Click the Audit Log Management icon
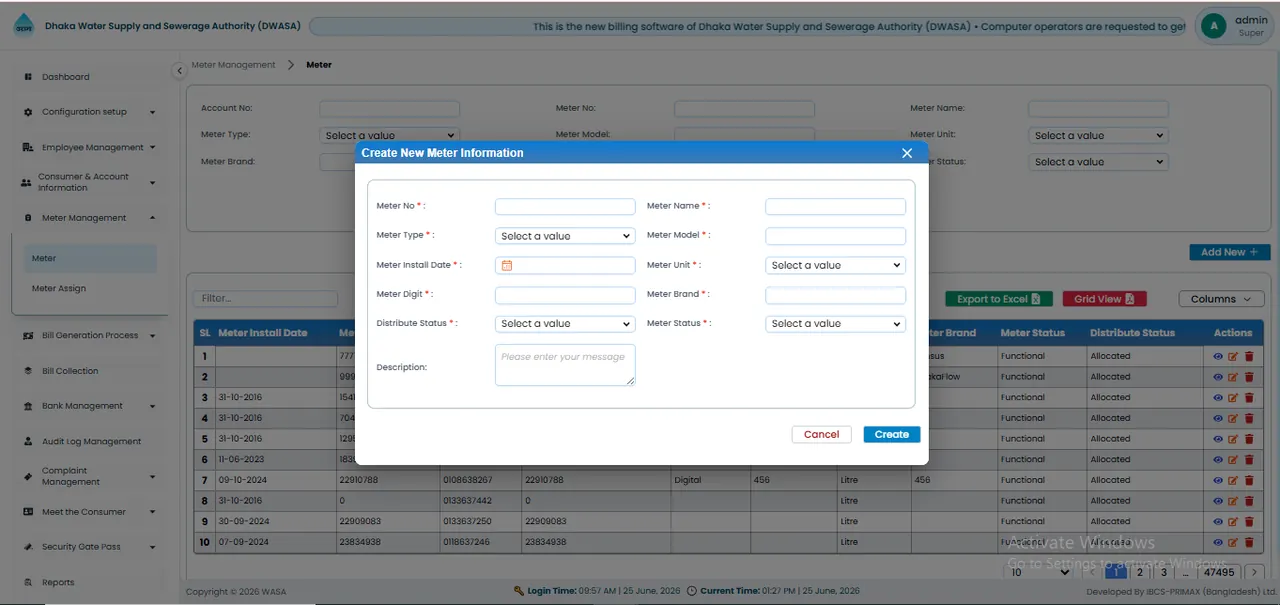 28,441
